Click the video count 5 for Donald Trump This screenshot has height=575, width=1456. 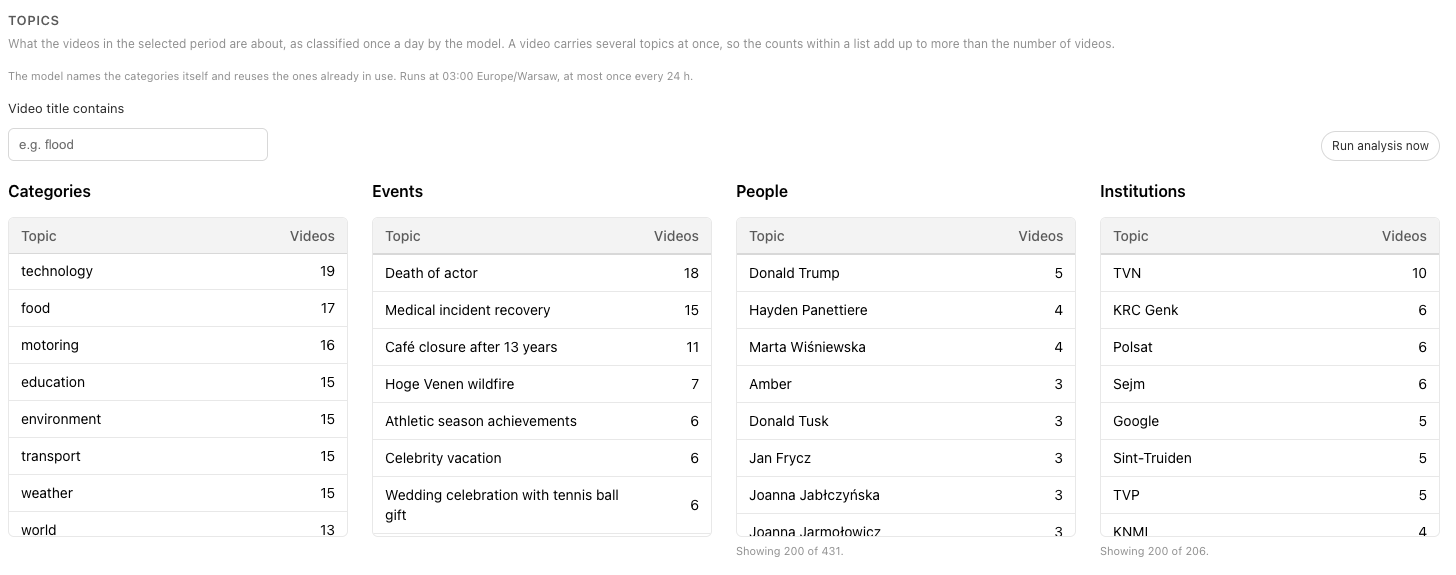(1059, 273)
